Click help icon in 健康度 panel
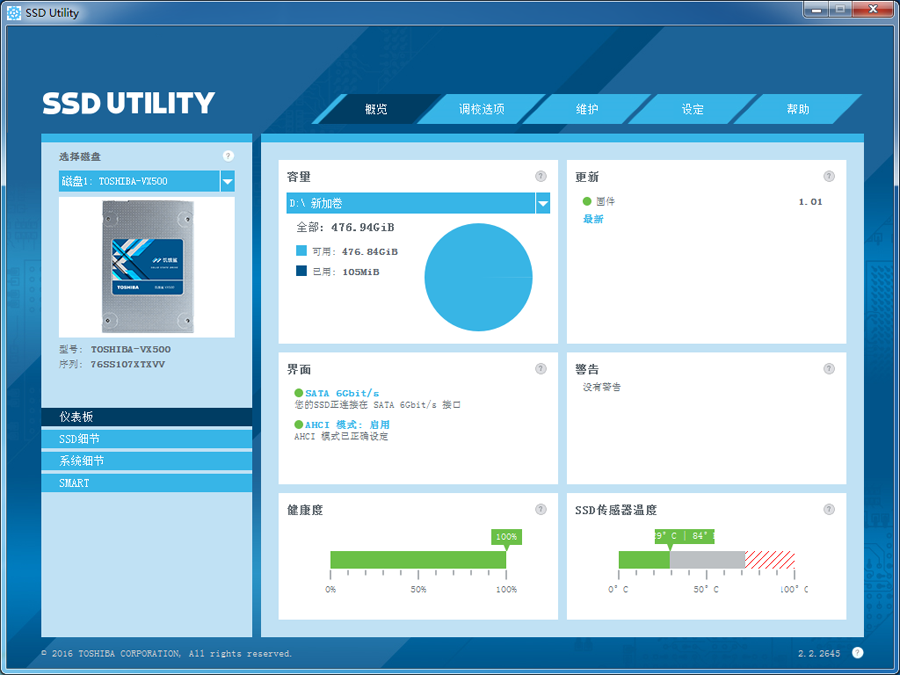This screenshot has height=675, width=900. [x=541, y=509]
